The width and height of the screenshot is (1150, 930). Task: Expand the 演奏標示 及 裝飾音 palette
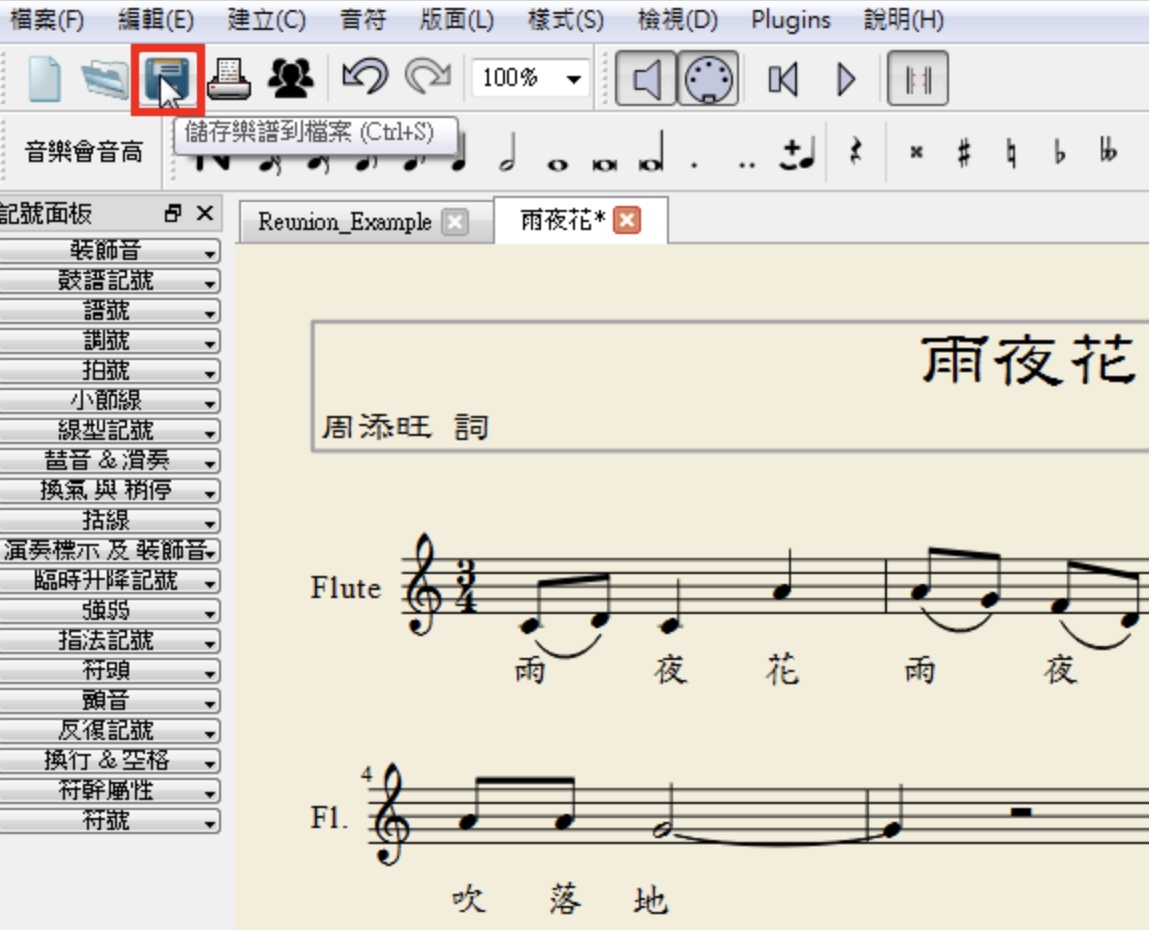tap(109, 551)
